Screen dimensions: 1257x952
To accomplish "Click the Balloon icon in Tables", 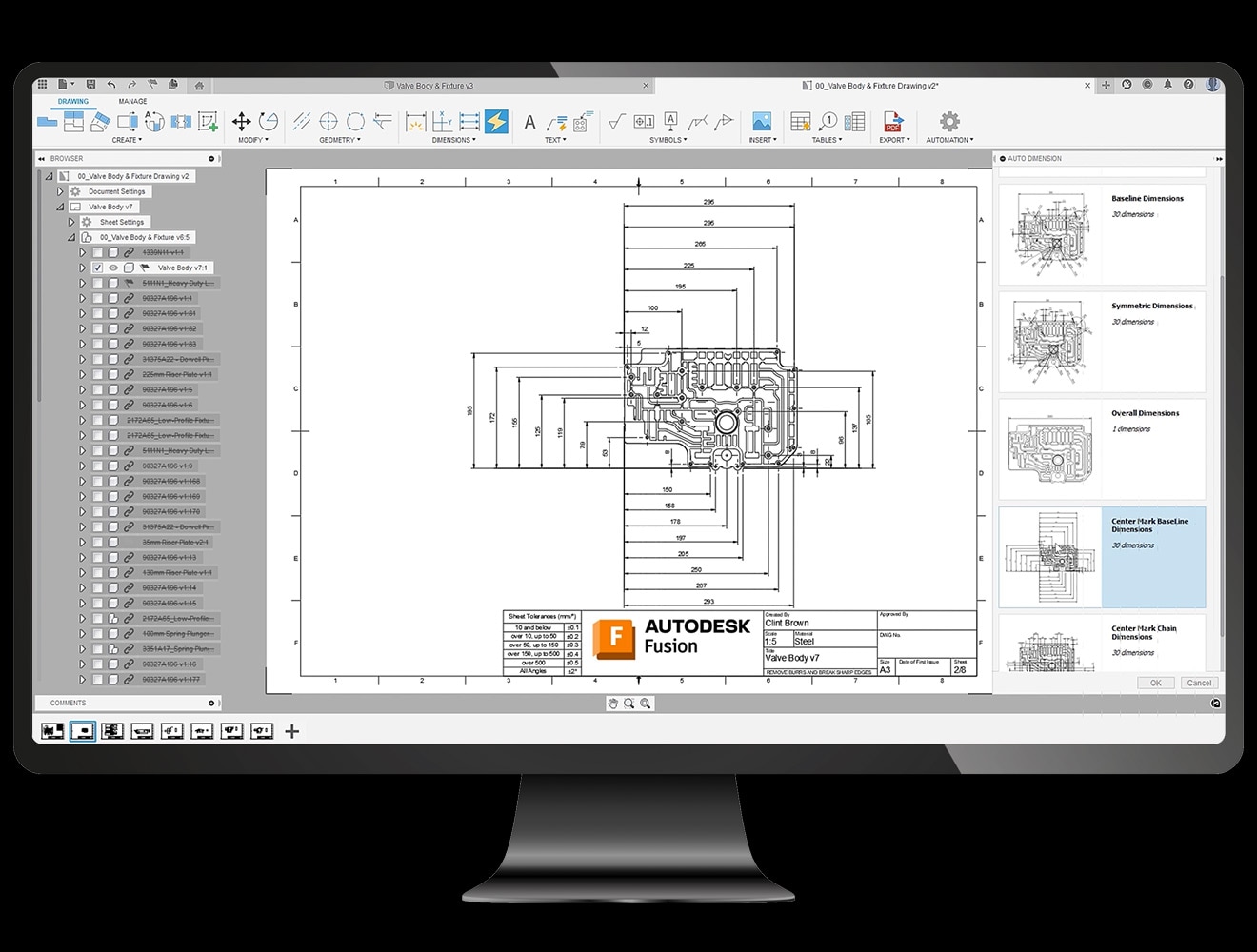I will 828,121.
